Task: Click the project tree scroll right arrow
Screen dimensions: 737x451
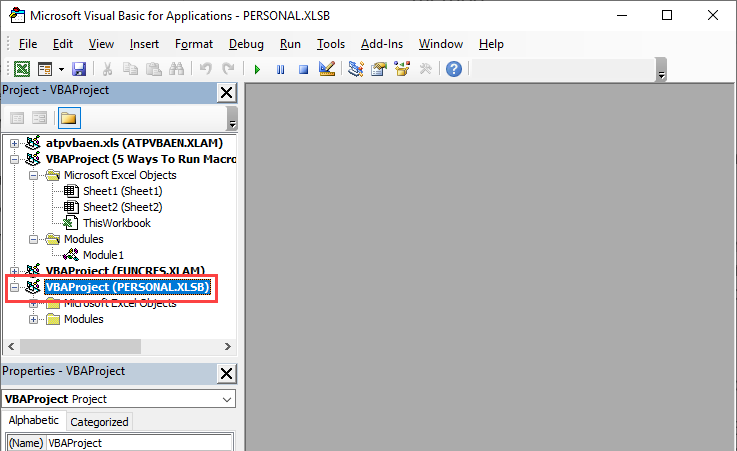Action: (228, 347)
